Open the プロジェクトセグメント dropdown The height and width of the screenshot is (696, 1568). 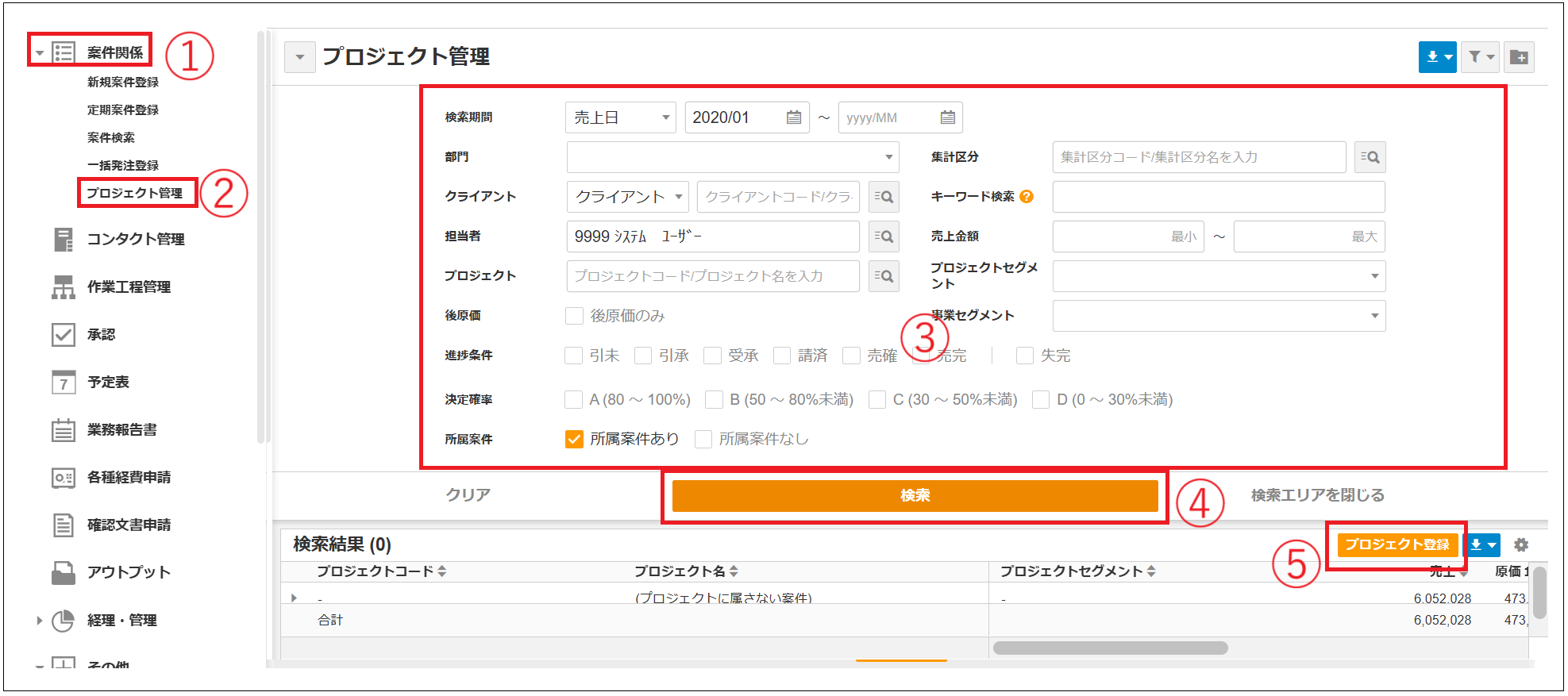[x=1219, y=276]
